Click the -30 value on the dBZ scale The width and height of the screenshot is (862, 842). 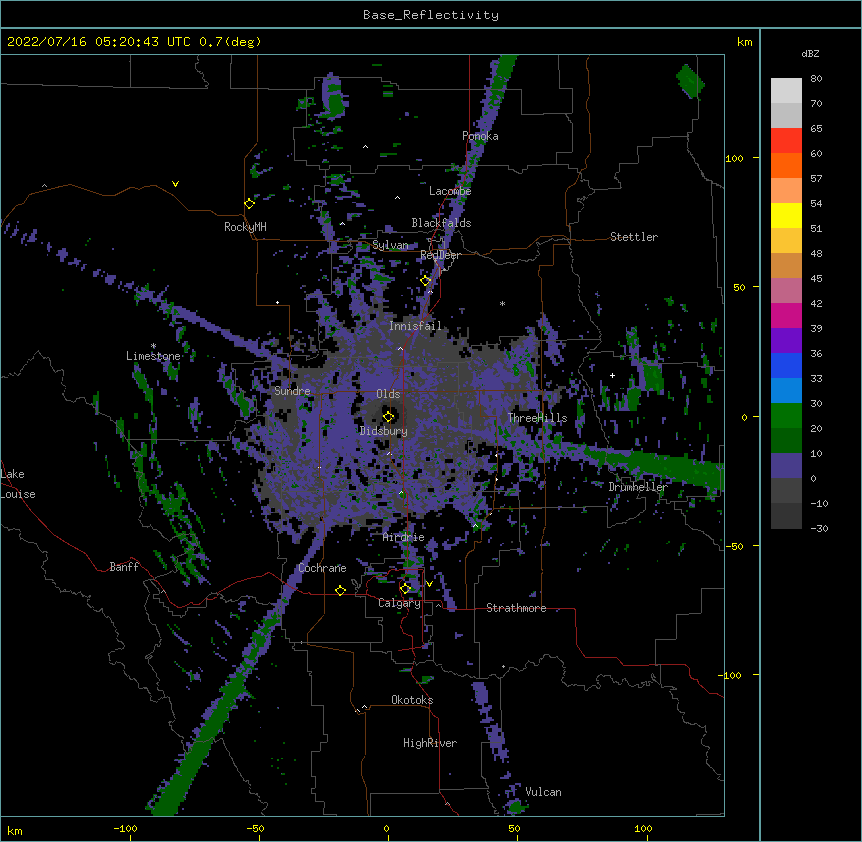819,528
